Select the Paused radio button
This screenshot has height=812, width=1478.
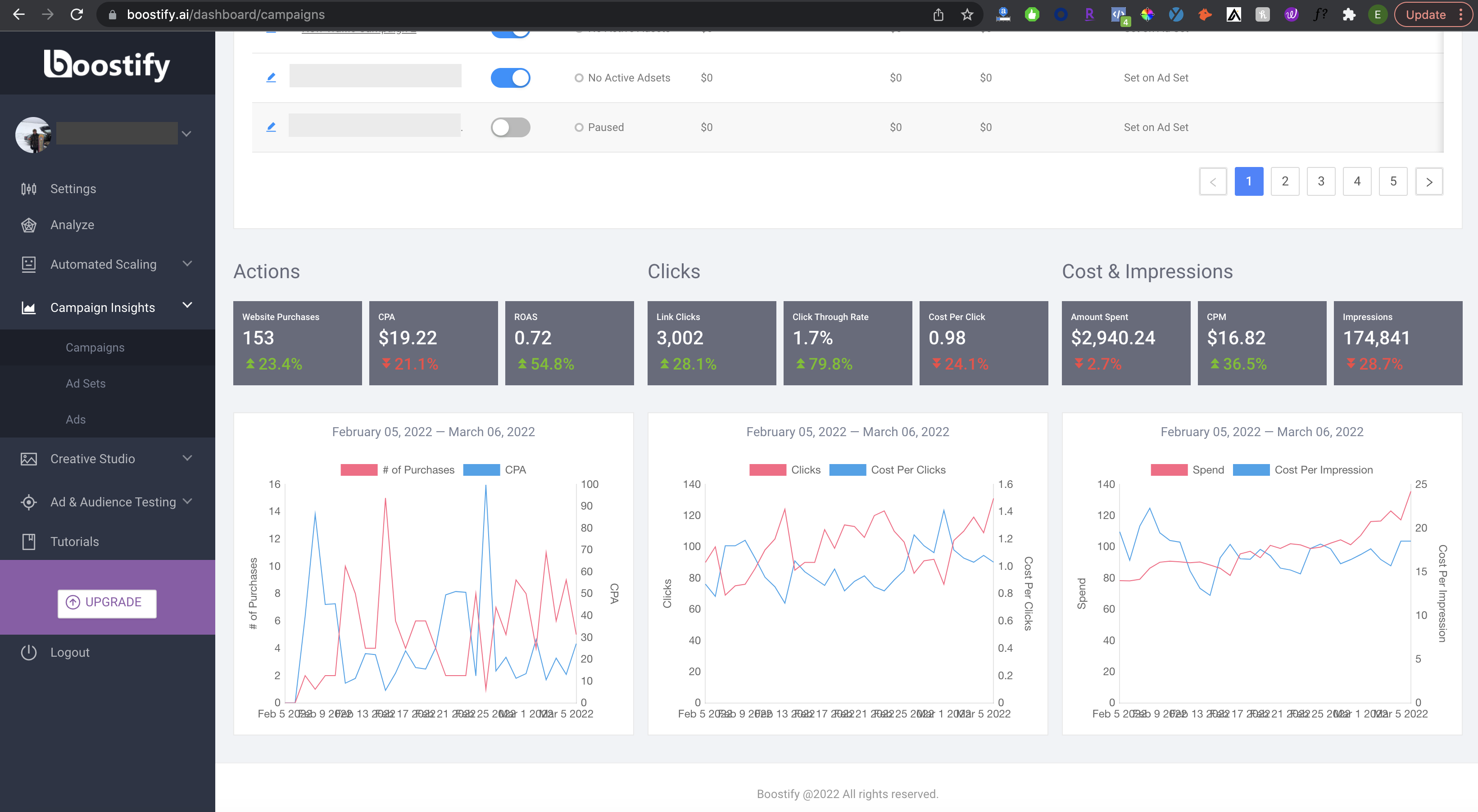pos(578,127)
